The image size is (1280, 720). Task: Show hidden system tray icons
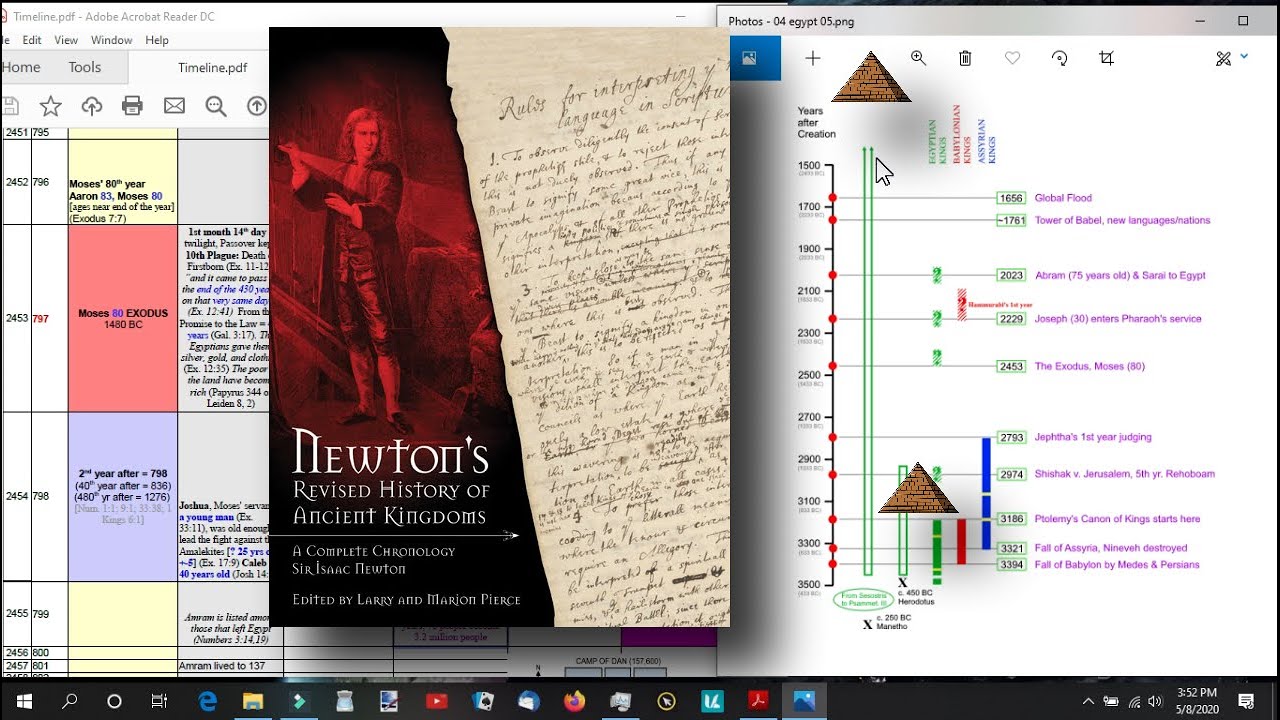(1088, 701)
